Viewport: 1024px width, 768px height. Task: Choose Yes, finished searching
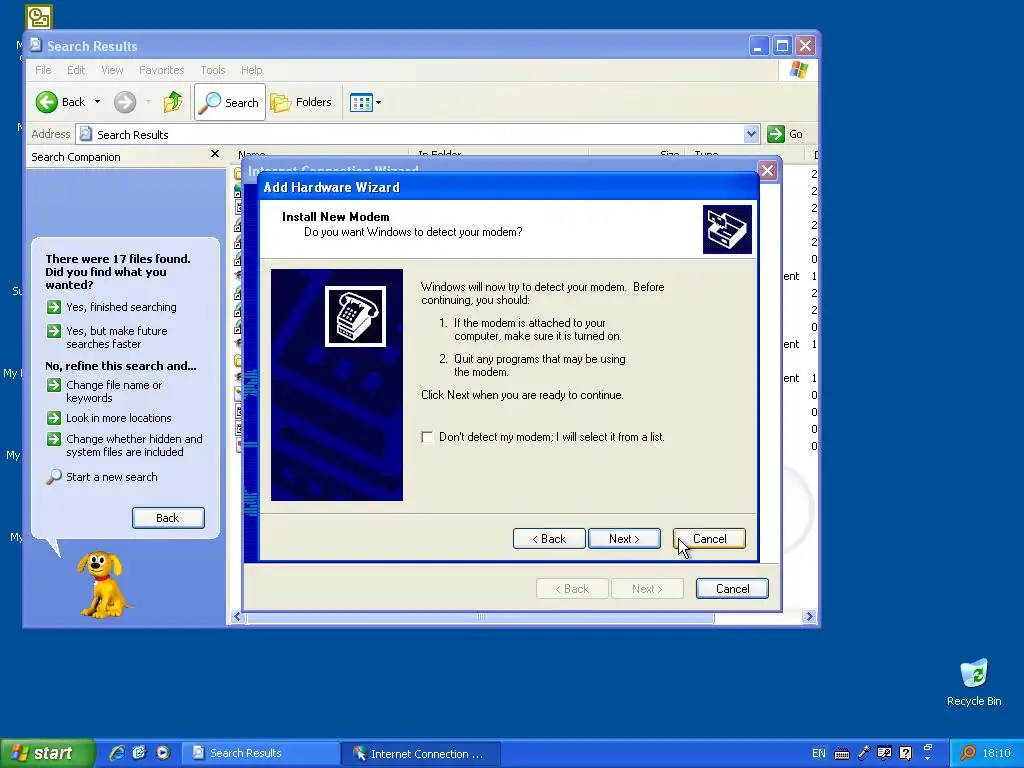click(x=112, y=307)
